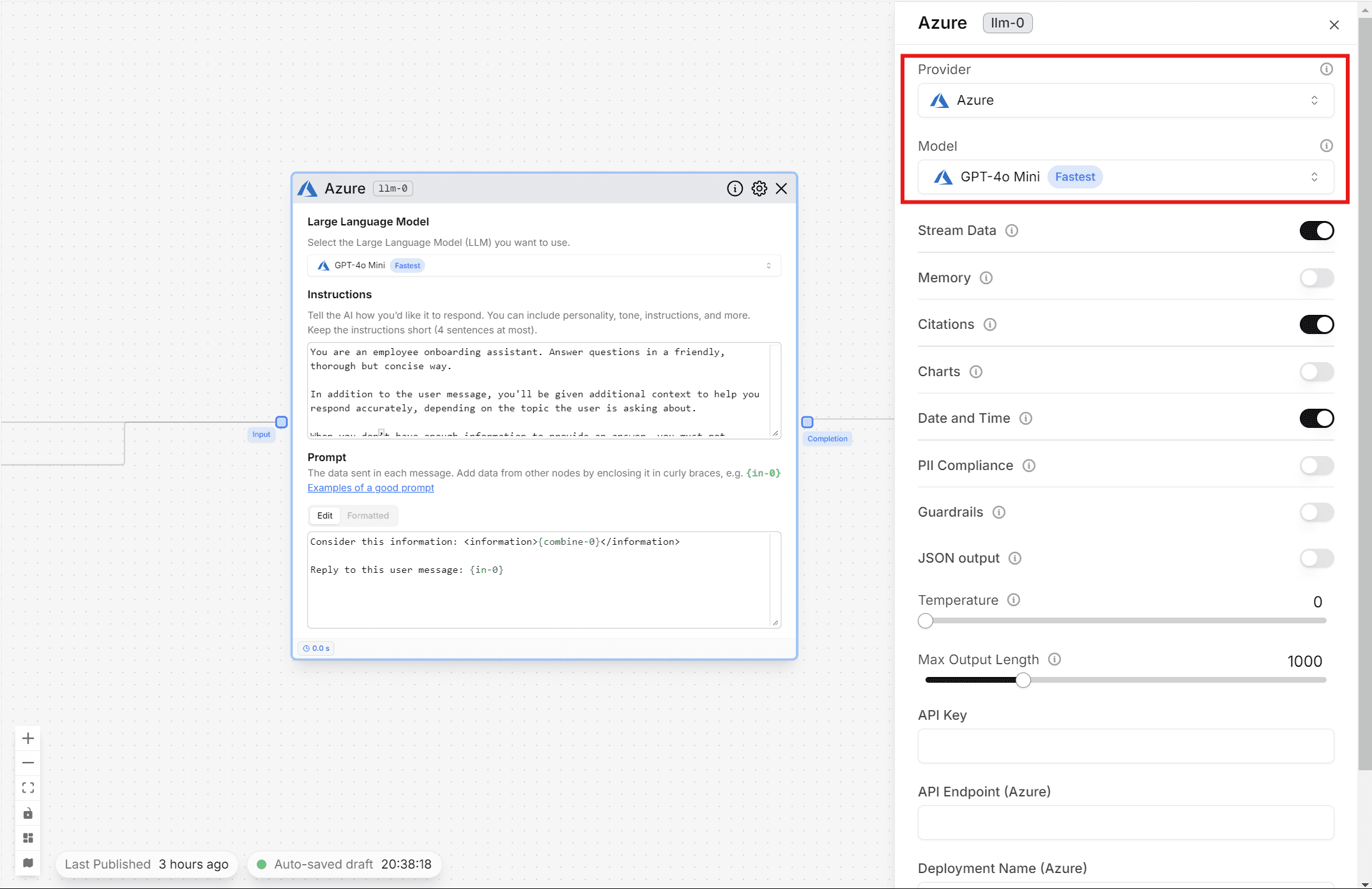The width and height of the screenshot is (1372, 889).
Task: Click the llm-0 badge in panel header
Action: click(1007, 23)
